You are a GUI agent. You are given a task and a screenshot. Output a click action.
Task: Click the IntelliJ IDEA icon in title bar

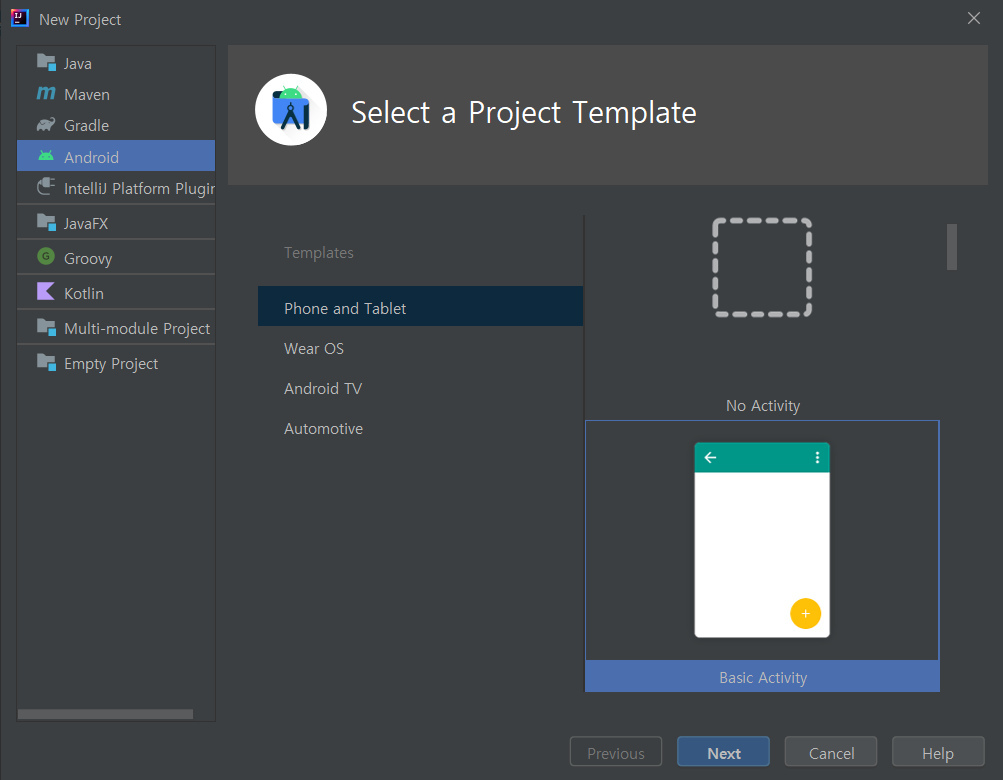[x=20, y=19]
